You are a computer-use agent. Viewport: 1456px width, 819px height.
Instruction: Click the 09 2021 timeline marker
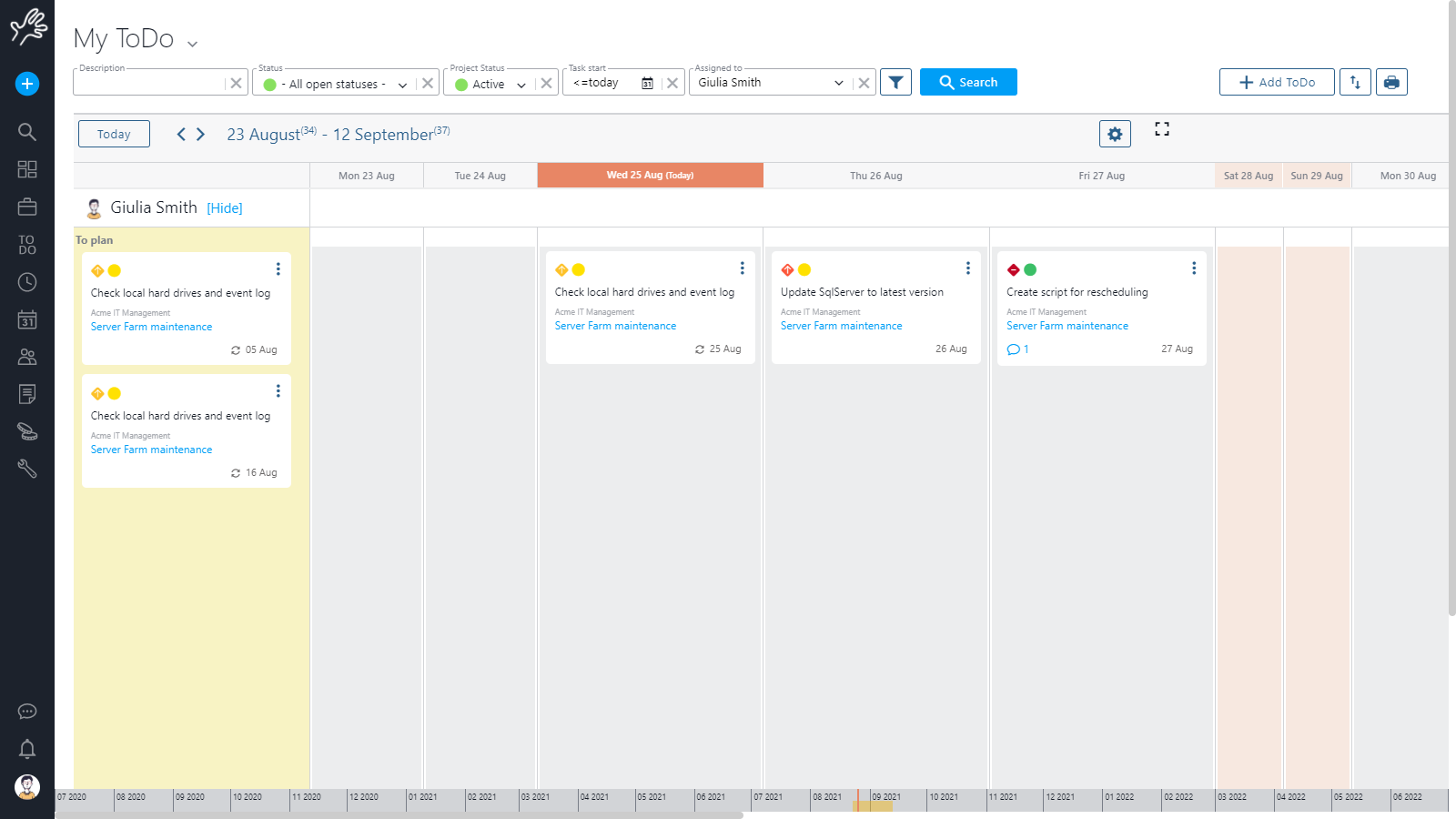tap(886, 797)
